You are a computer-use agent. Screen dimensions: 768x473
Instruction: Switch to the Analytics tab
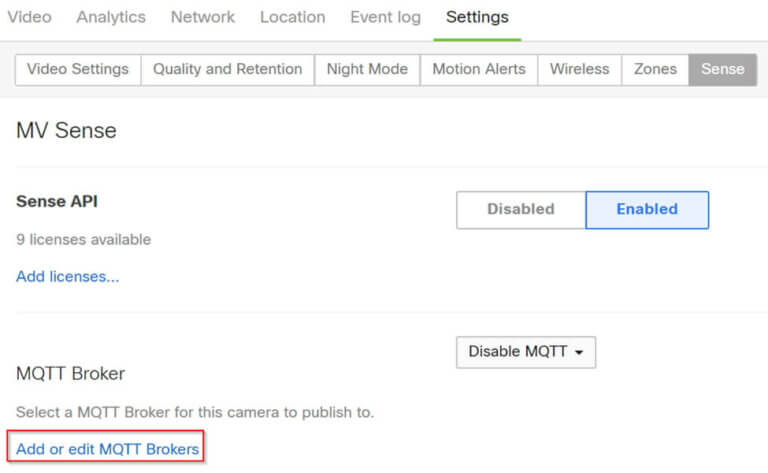[x=111, y=17]
